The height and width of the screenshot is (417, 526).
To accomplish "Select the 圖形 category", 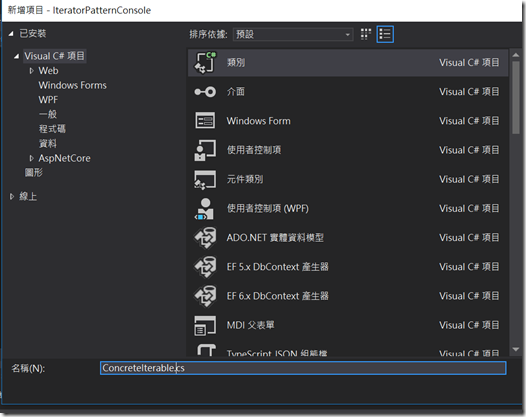I will click(x=34, y=172).
